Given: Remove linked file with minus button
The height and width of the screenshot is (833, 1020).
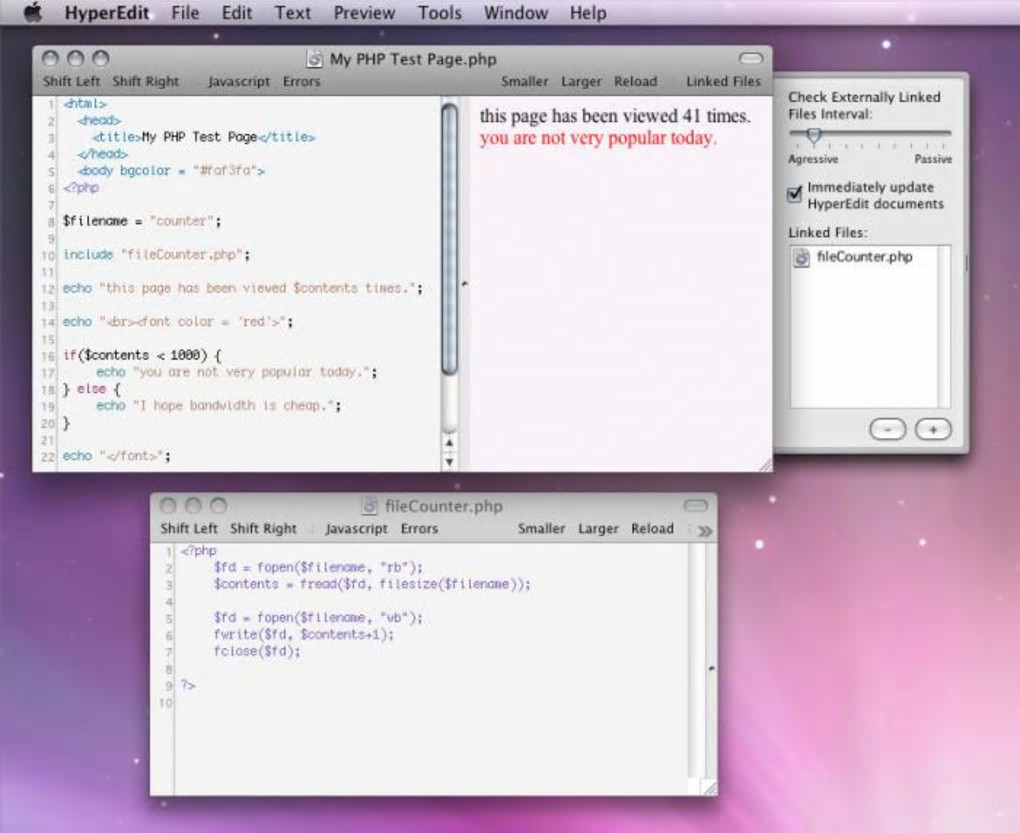Looking at the screenshot, I should point(887,429).
